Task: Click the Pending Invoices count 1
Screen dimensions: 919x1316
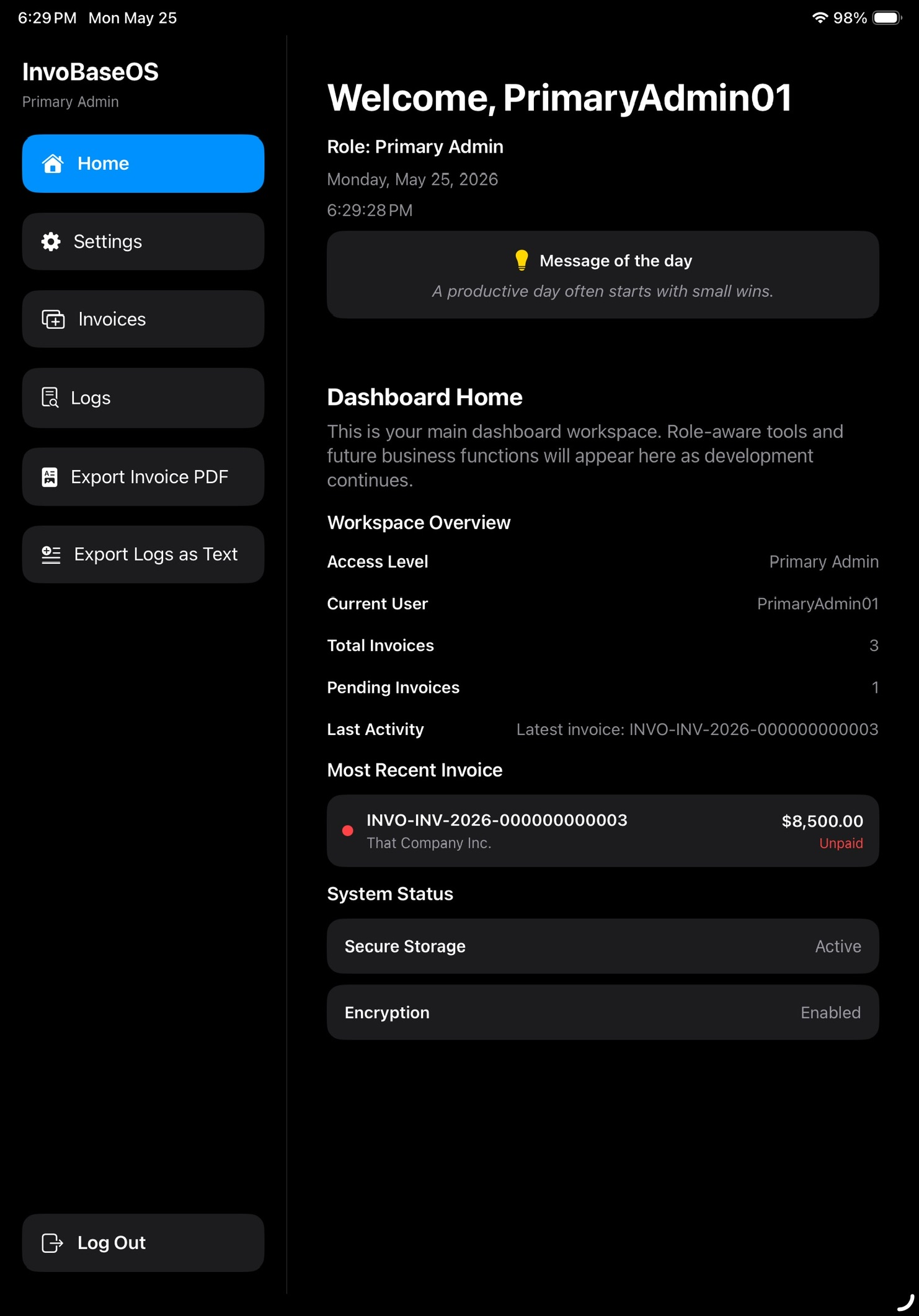Action: coord(875,687)
